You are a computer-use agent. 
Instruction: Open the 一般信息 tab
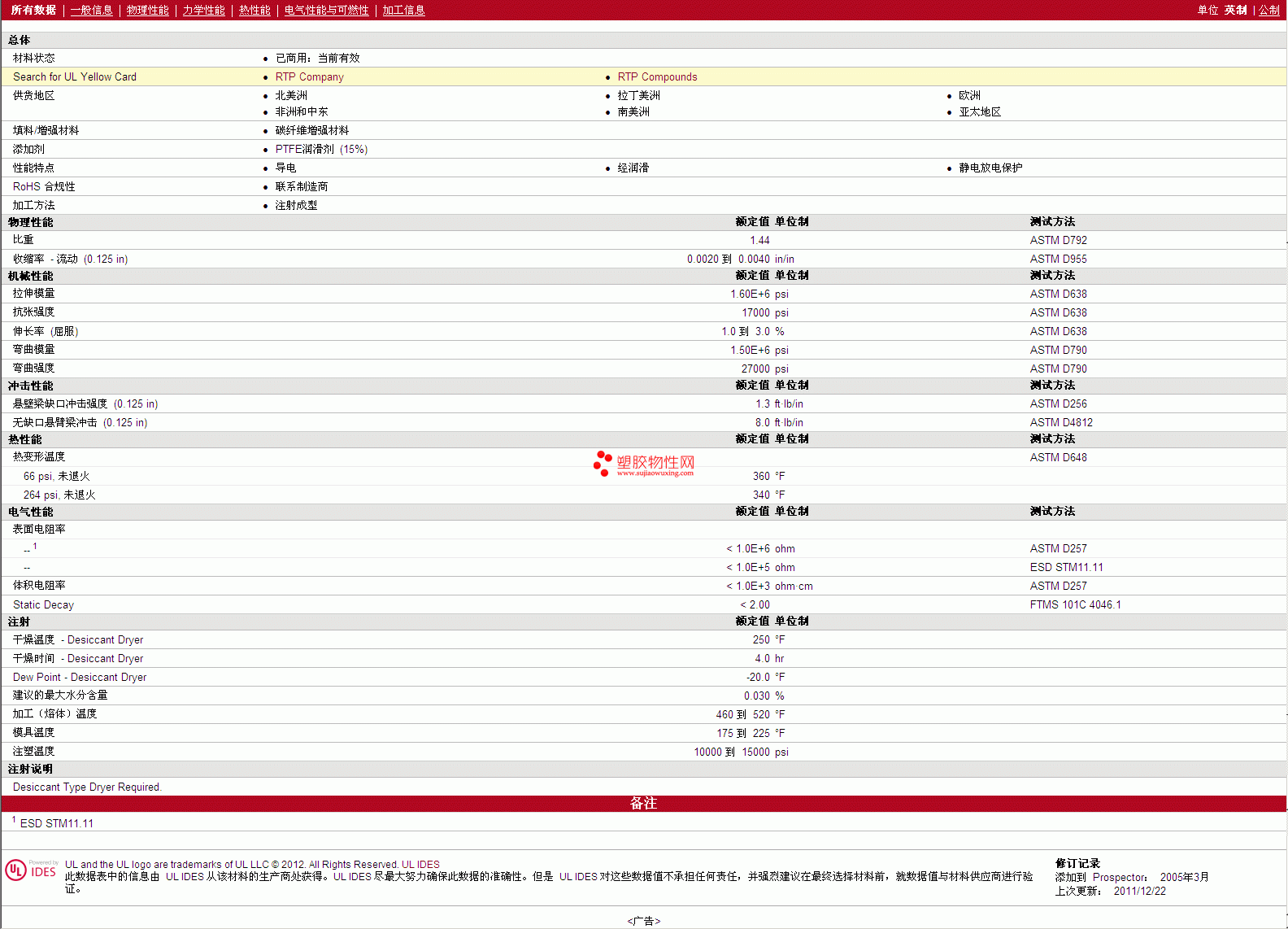(x=91, y=10)
